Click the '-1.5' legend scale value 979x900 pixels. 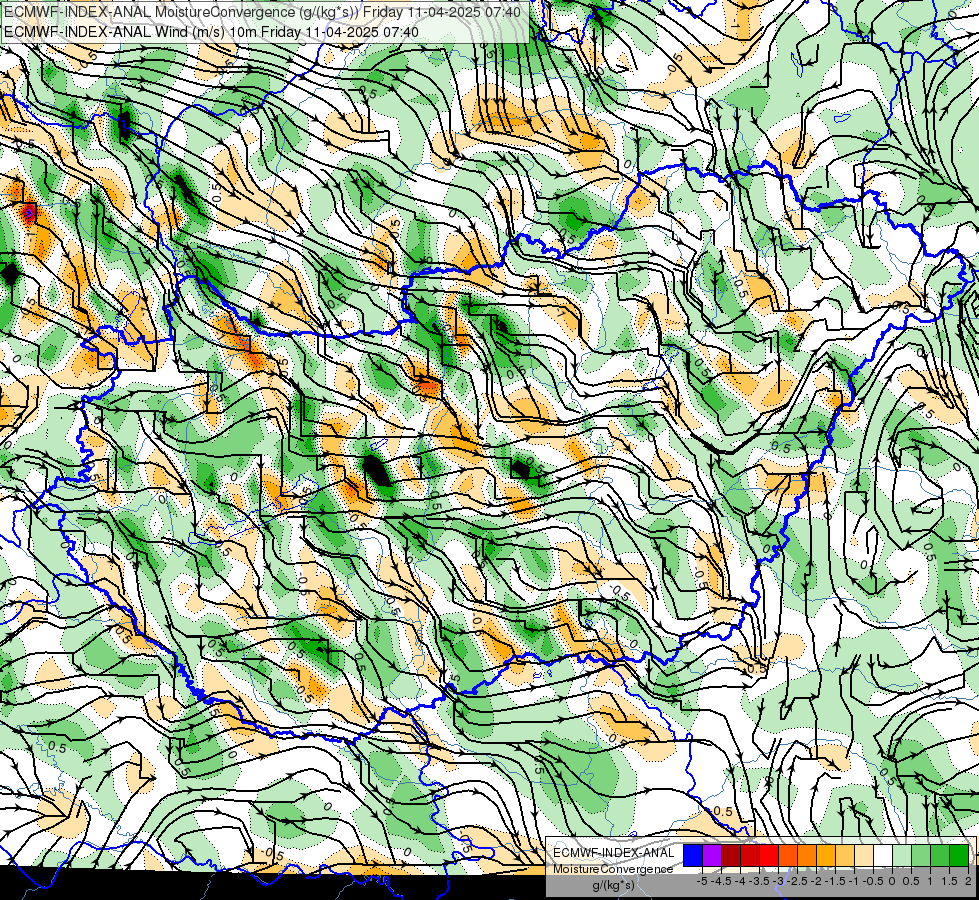[x=834, y=881]
